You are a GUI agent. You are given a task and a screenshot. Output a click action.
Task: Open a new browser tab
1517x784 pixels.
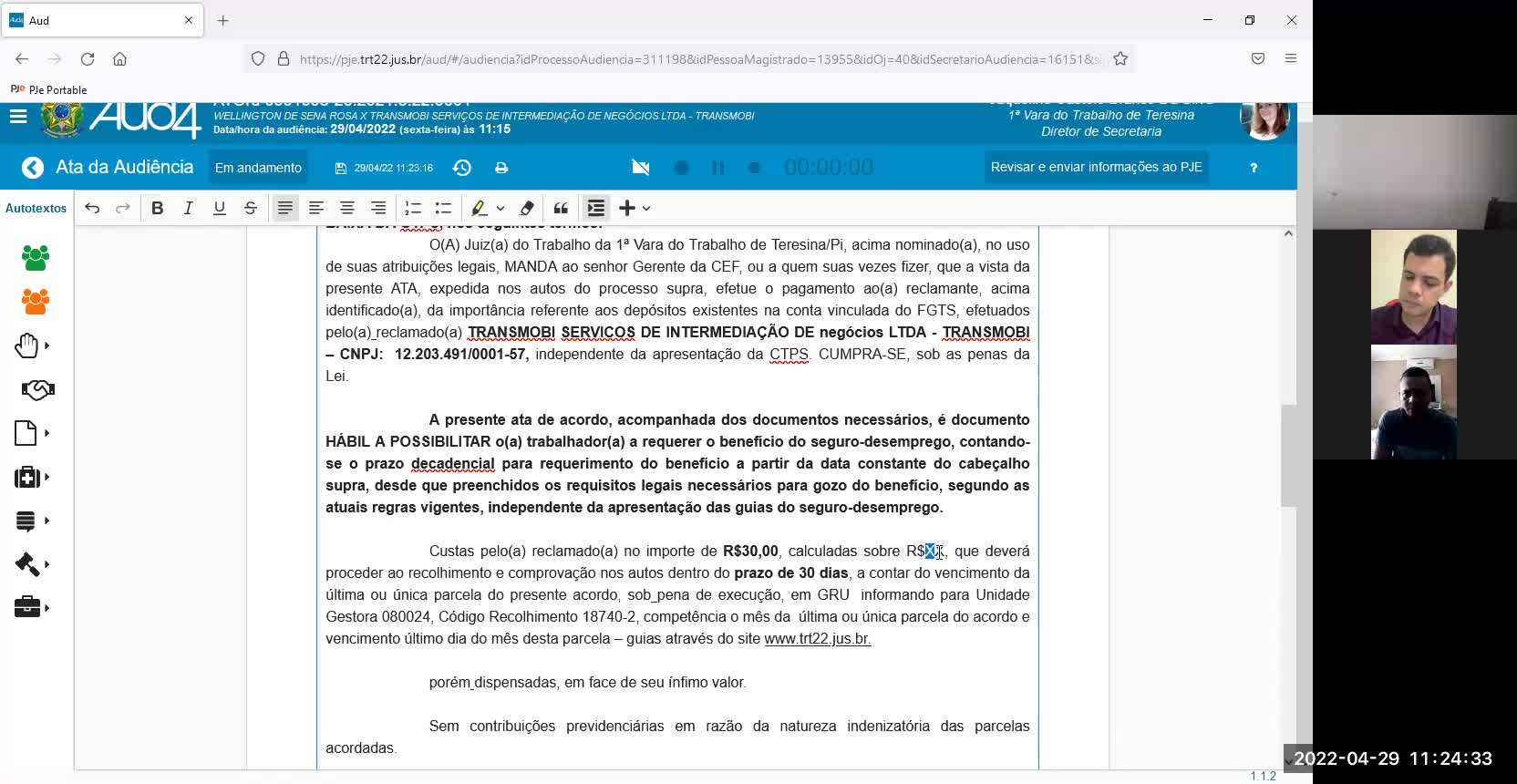tap(222, 20)
